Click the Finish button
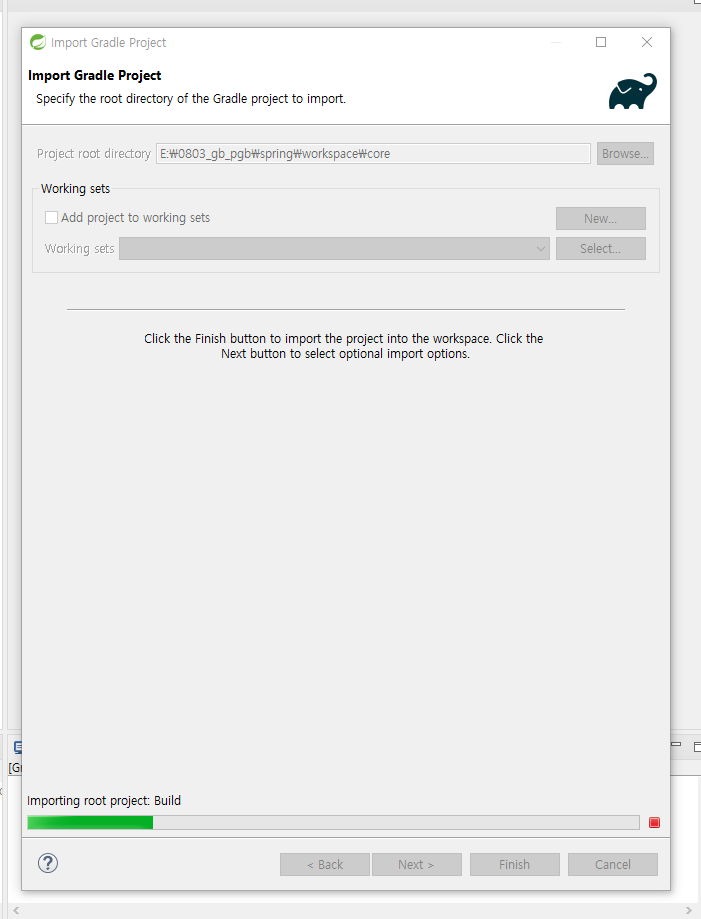The height and width of the screenshot is (919, 701). pyautogui.click(x=515, y=864)
